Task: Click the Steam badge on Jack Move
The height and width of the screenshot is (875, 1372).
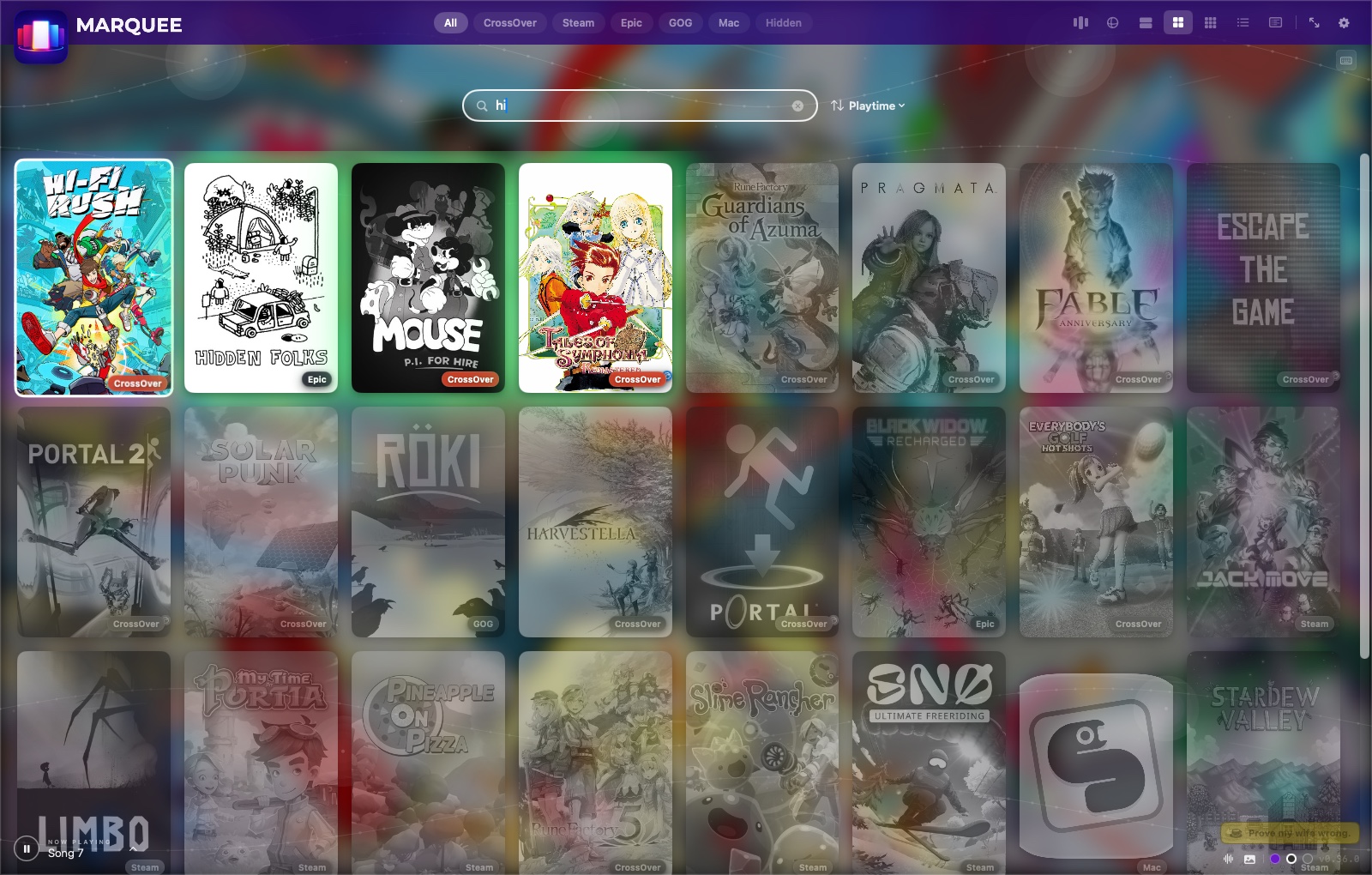Action: (x=1315, y=624)
